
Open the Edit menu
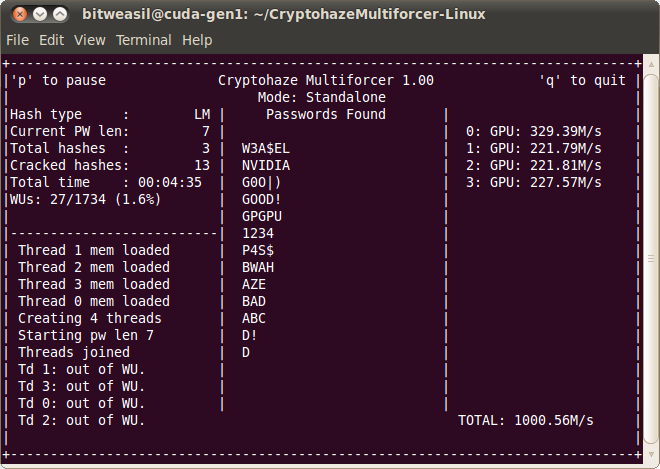[x=51, y=40]
